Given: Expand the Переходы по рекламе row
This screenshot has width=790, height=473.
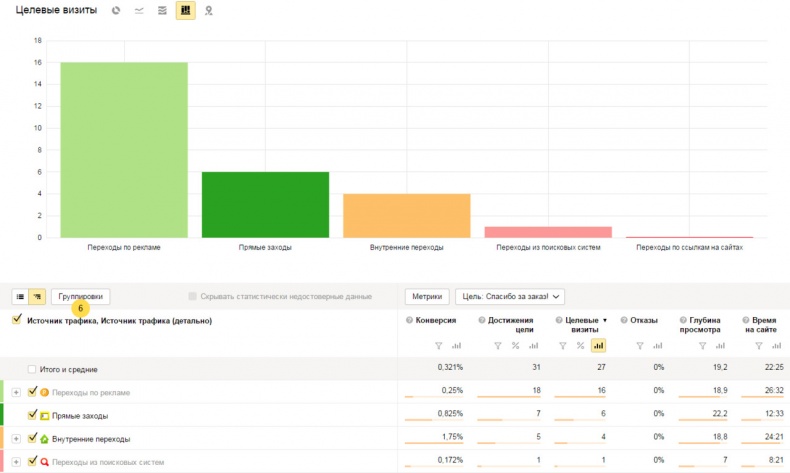Looking at the screenshot, I should [16, 392].
